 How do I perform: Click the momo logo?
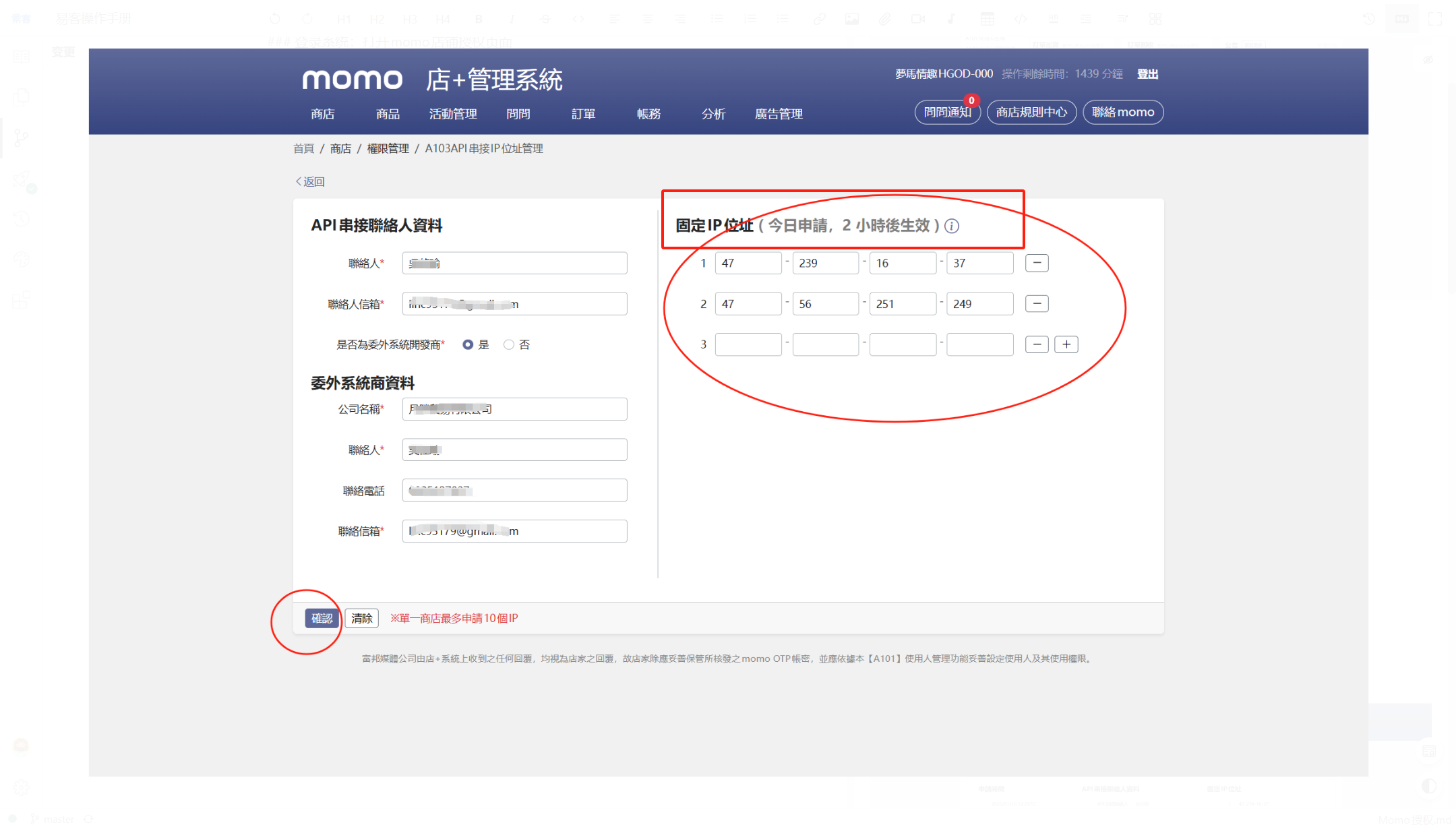(352, 80)
